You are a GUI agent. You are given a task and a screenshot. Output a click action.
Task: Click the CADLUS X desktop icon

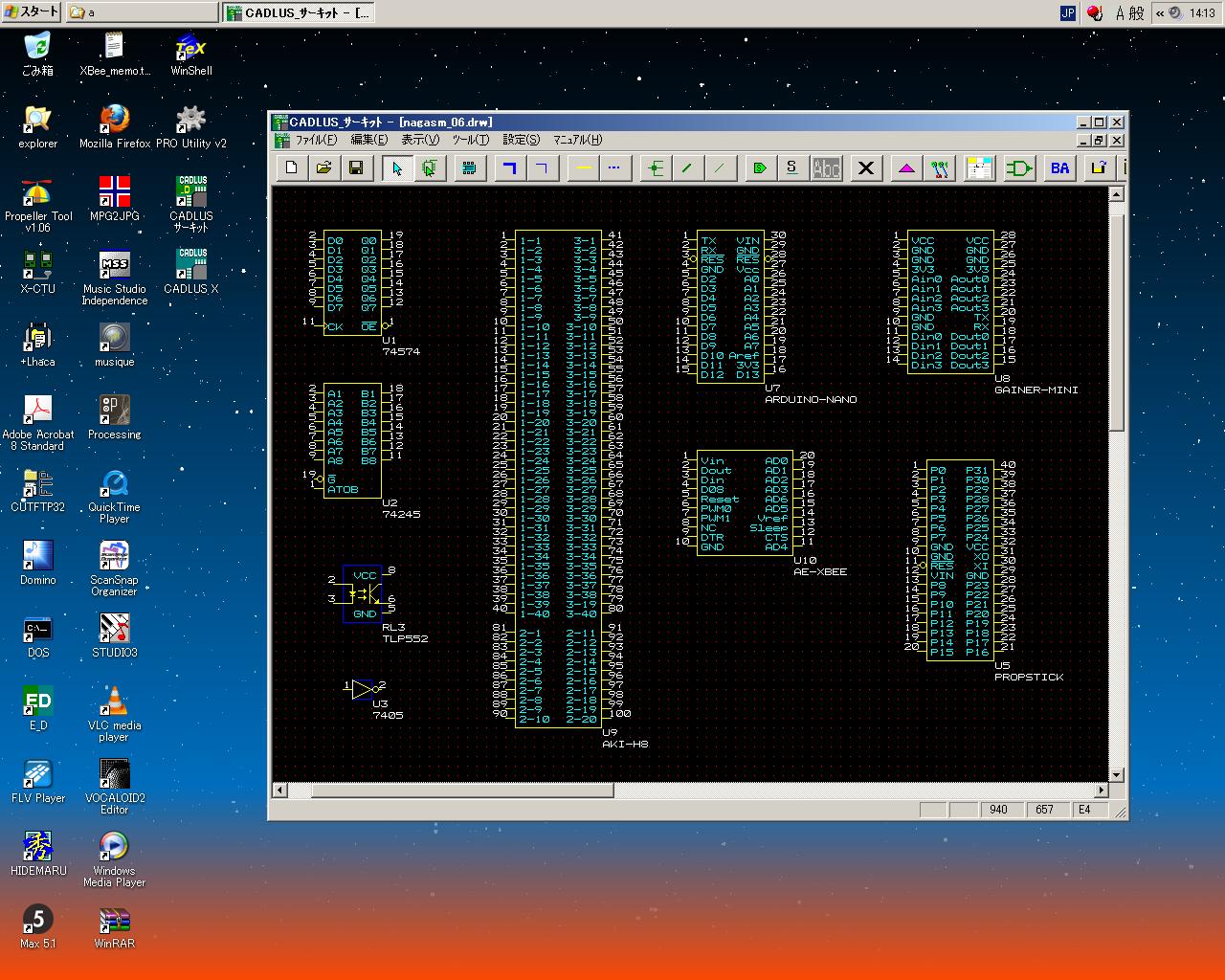pos(191,271)
